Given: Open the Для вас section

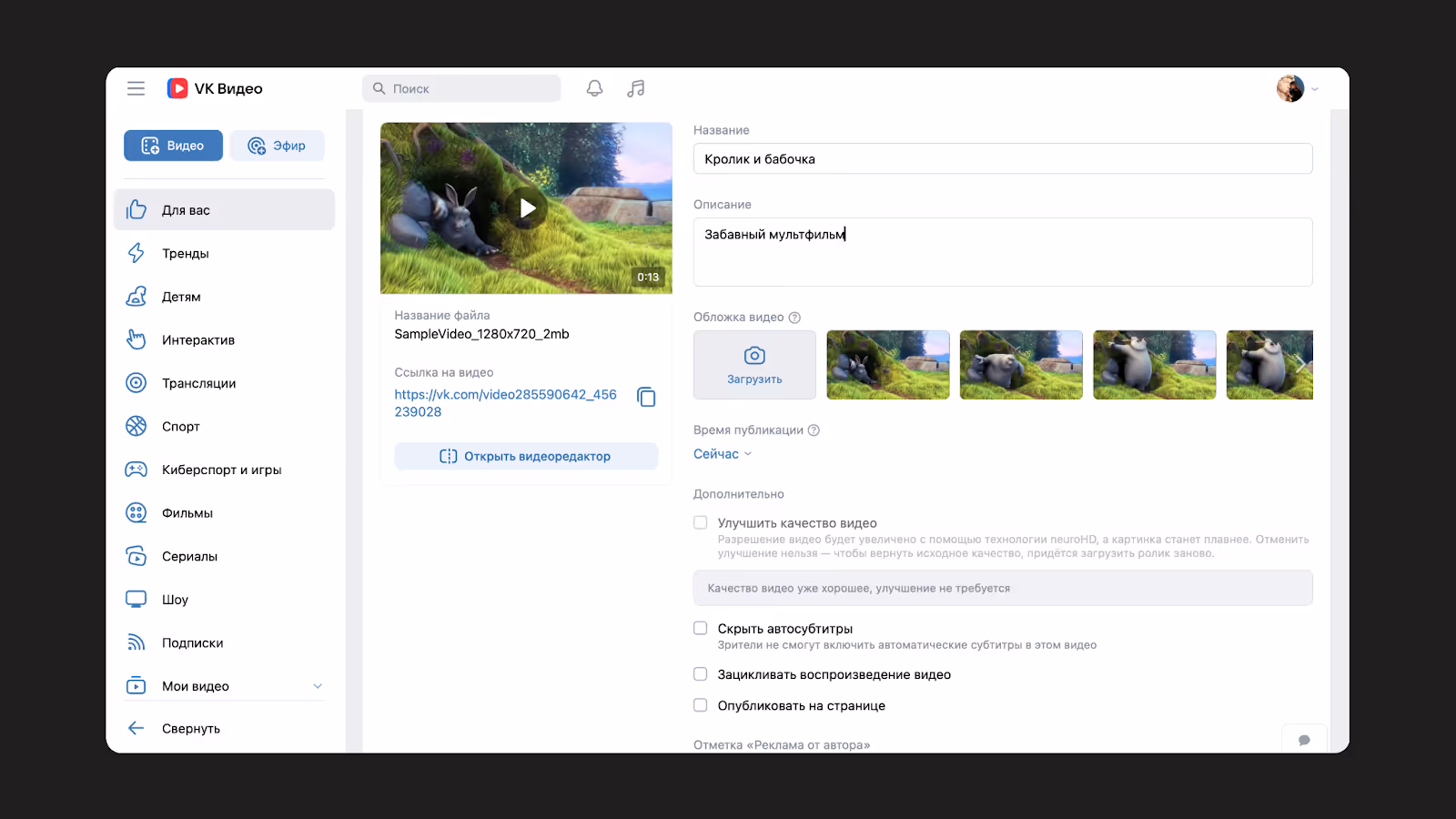Looking at the screenshot, I should click(x=225, y=210).
